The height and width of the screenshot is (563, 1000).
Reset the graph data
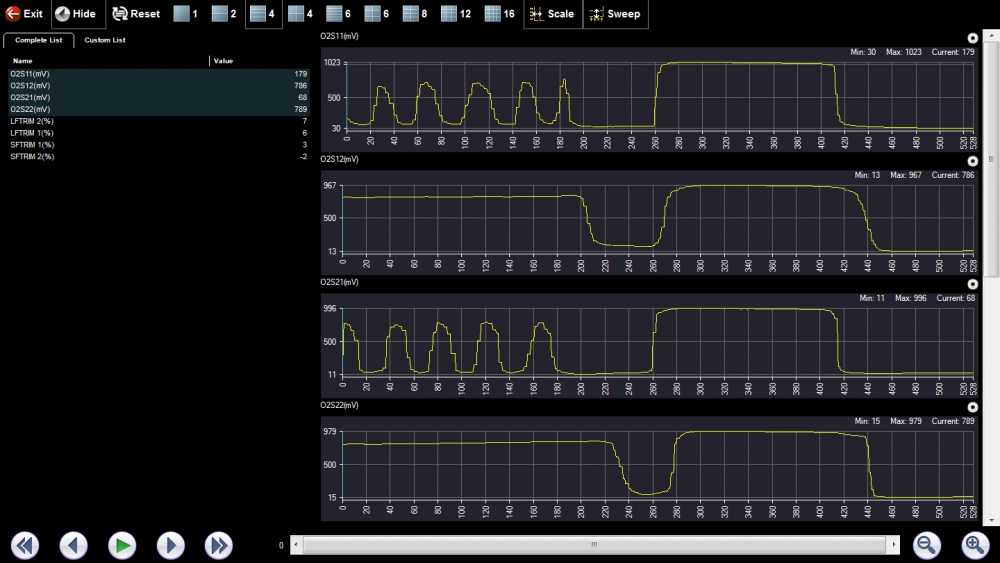coord(136,14)
